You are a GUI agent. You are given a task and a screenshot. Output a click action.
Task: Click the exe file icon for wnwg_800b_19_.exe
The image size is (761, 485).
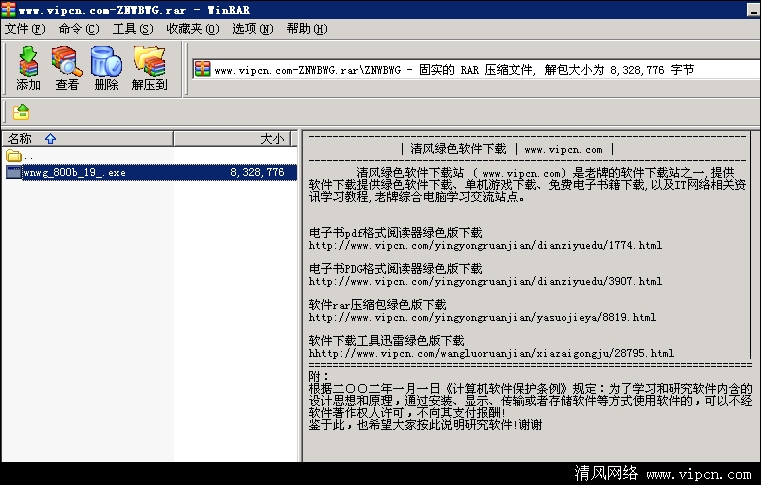click(14, 172)
